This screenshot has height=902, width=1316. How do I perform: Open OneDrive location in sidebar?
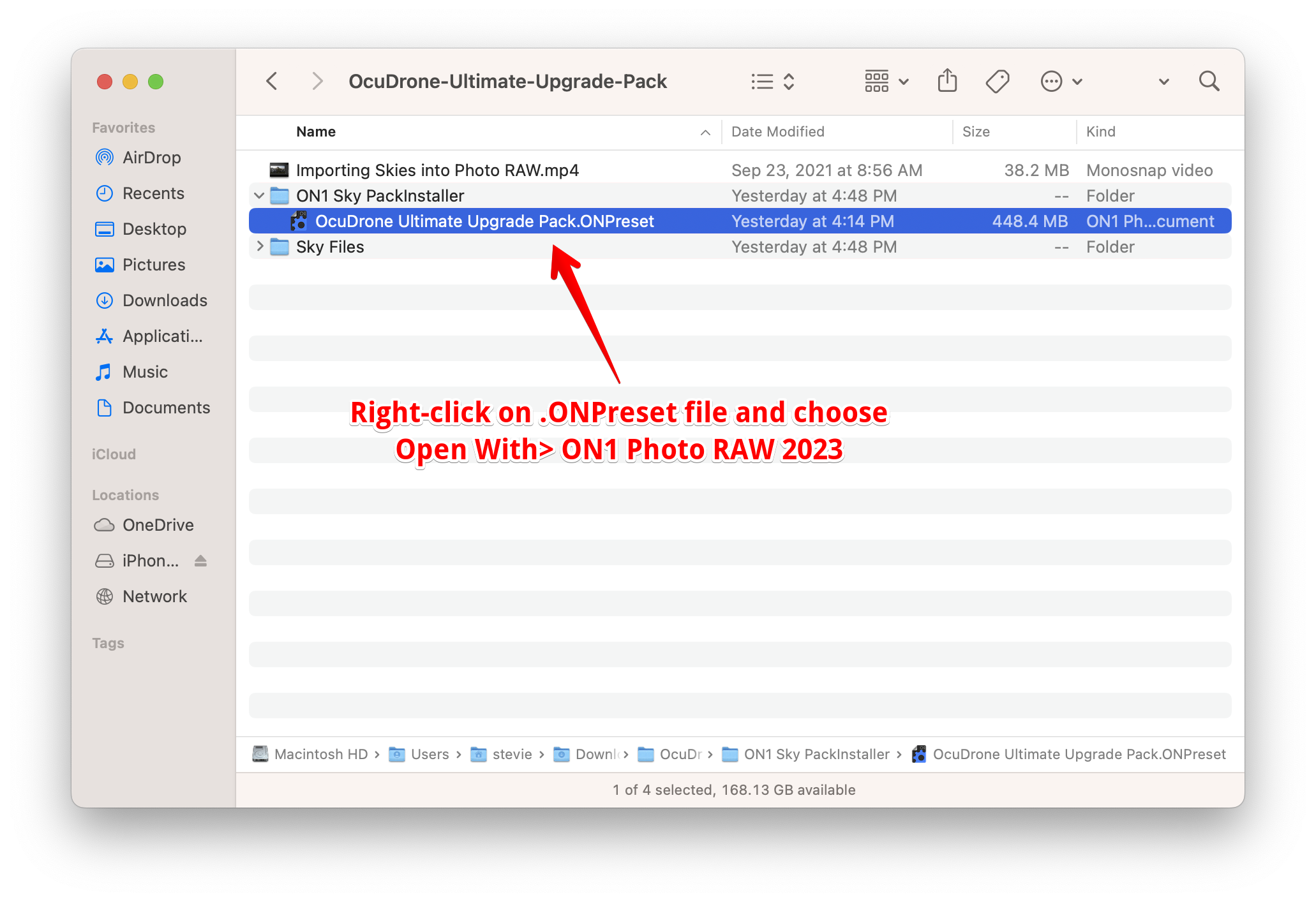158,525
